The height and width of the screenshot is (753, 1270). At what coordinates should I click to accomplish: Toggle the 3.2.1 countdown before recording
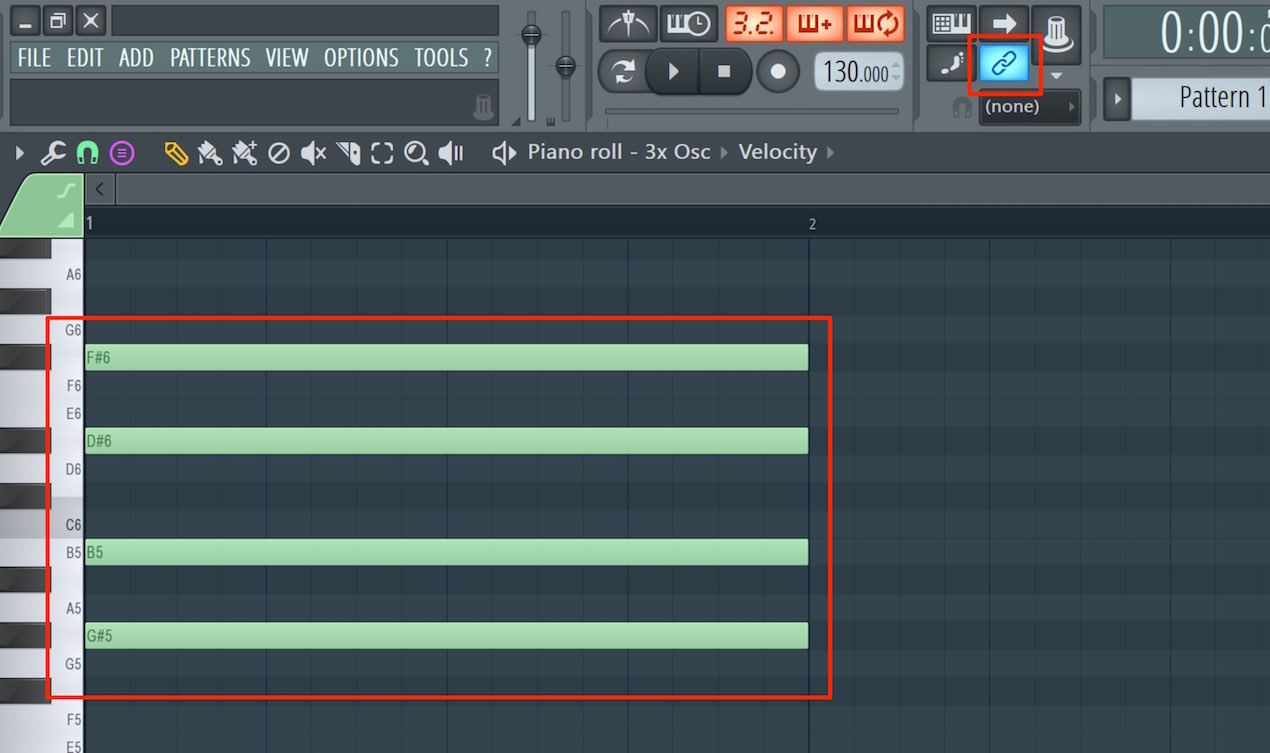tap(754, 22)
